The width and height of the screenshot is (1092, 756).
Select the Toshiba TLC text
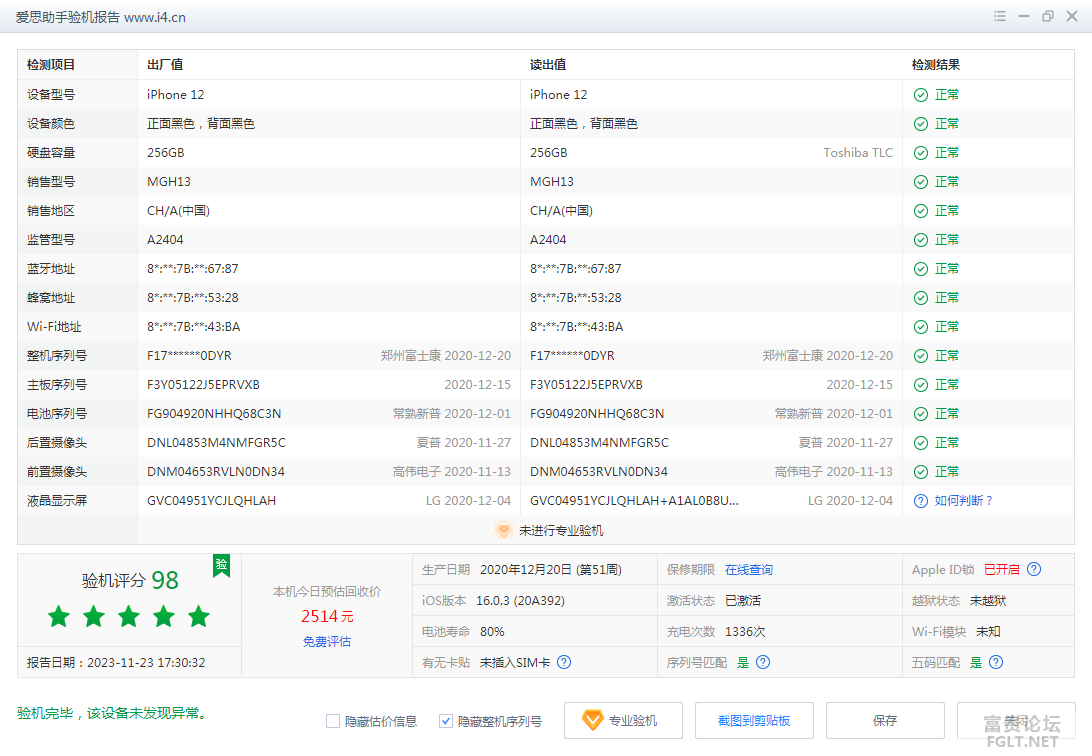(858, 153)
